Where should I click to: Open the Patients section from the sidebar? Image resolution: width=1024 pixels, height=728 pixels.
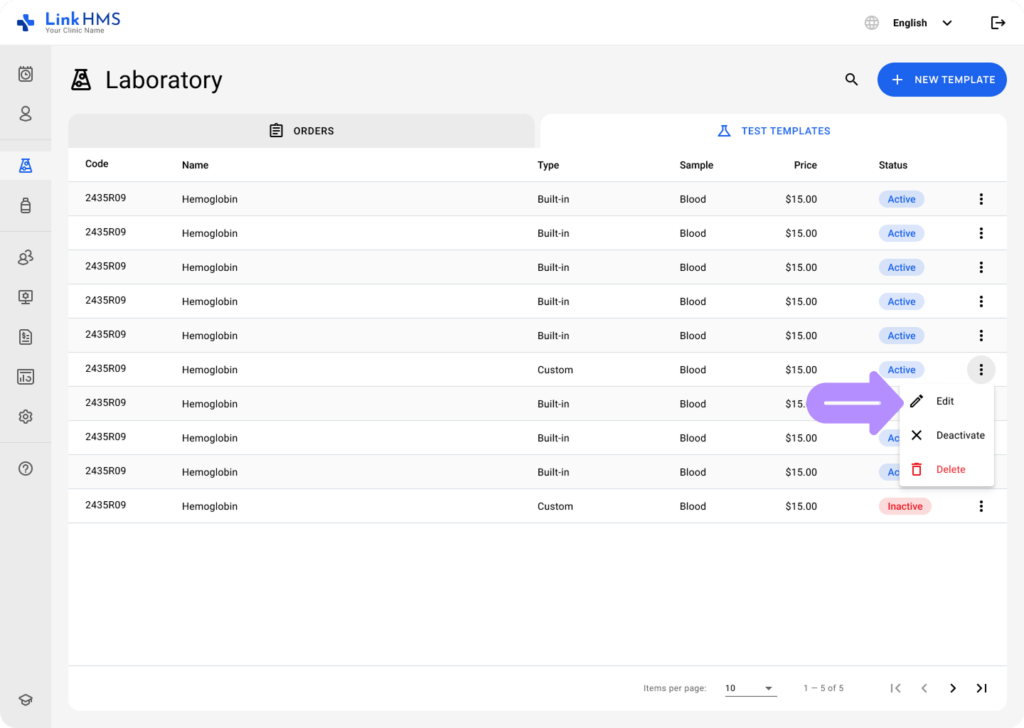24,114
